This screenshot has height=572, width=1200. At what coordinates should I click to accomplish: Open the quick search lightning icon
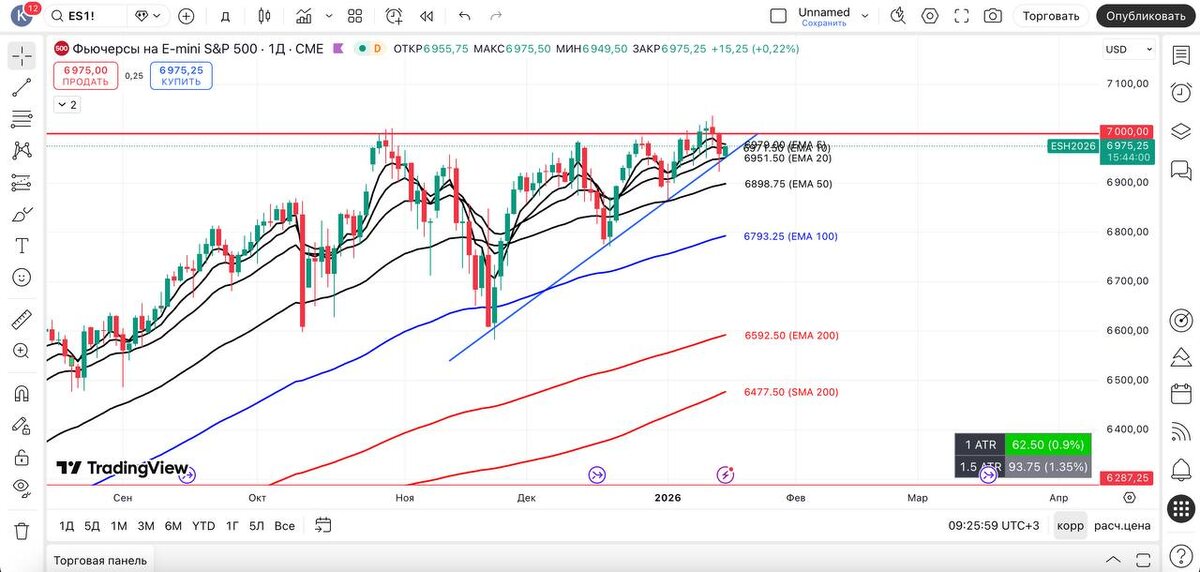(x=898, y=16)
